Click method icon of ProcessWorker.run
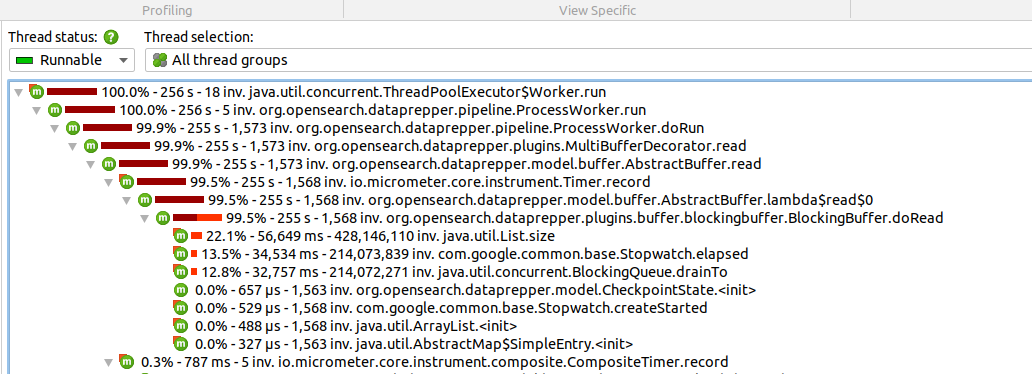 tap(55, 110)
